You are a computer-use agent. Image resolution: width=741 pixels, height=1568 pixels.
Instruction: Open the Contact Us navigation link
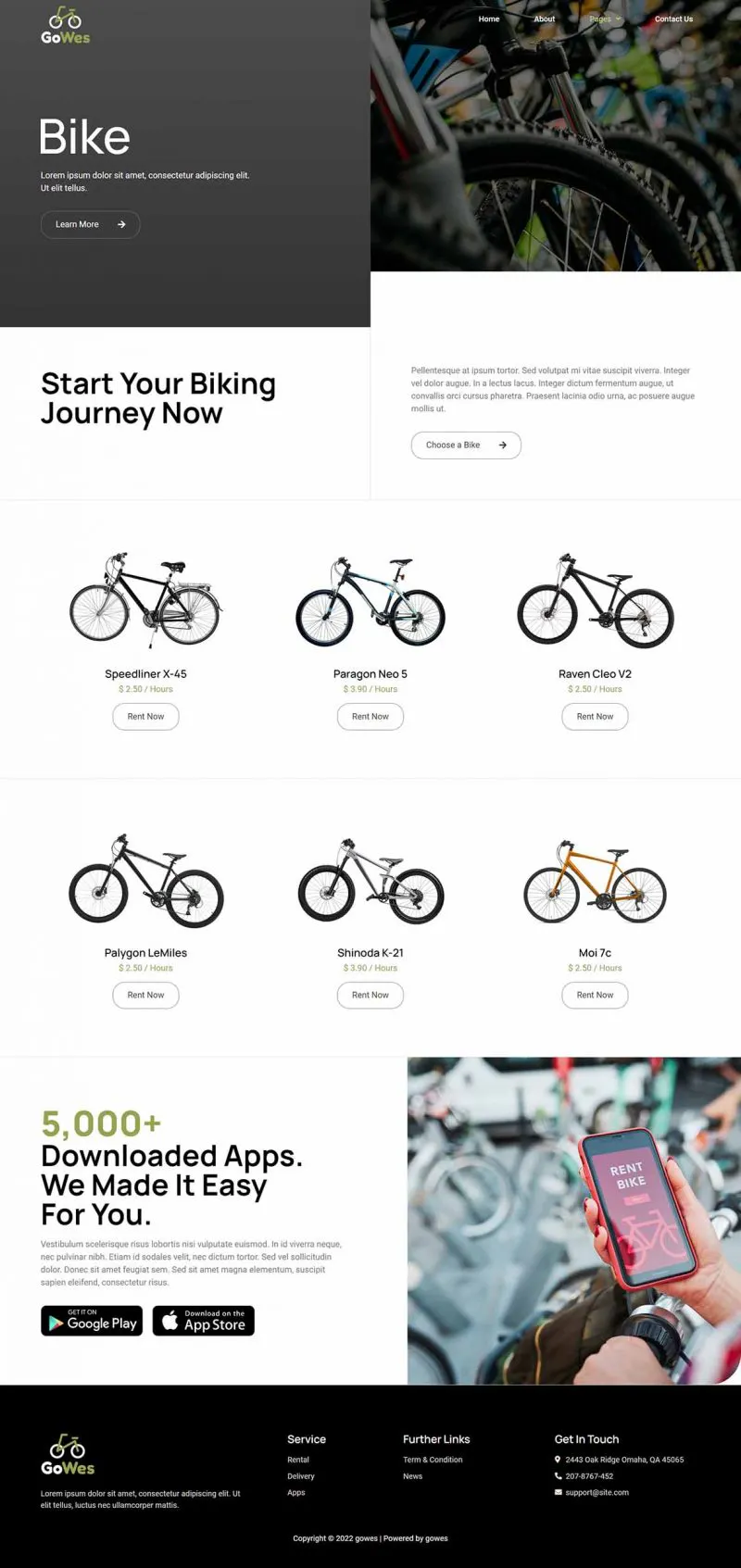pos(673,19)
